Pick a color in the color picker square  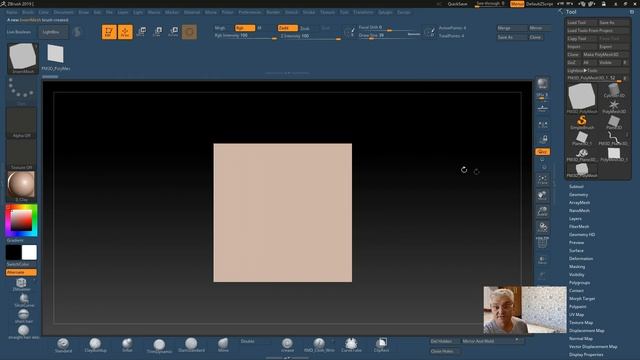21,220
